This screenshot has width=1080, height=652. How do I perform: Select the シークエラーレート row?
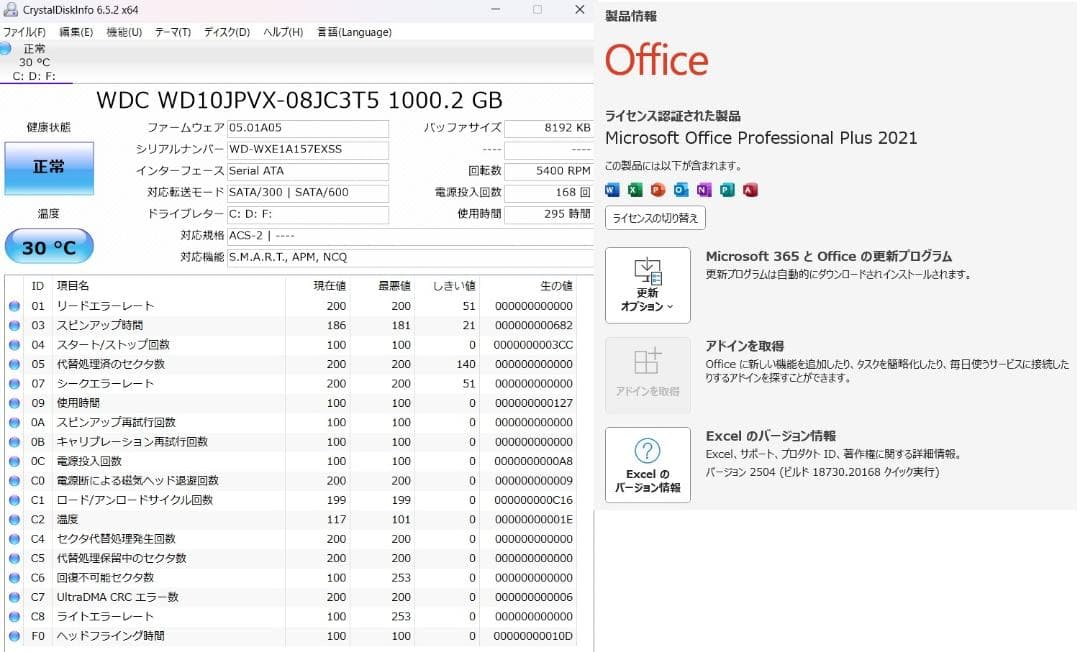coord(291,384)
